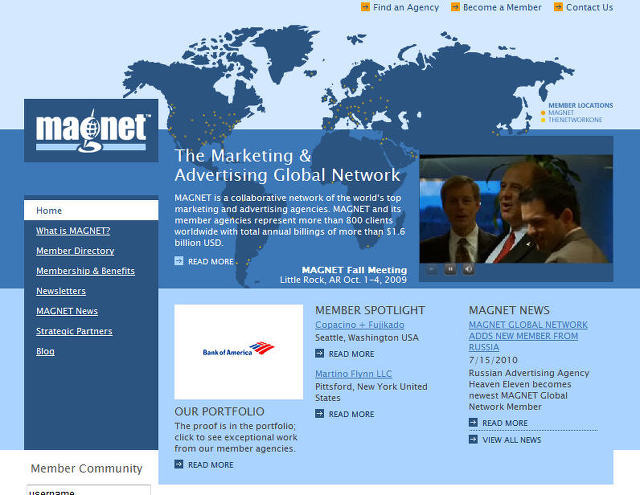Screen dimensions: 640x495
Task: Click the video of the three men
Action: point(516,209)
